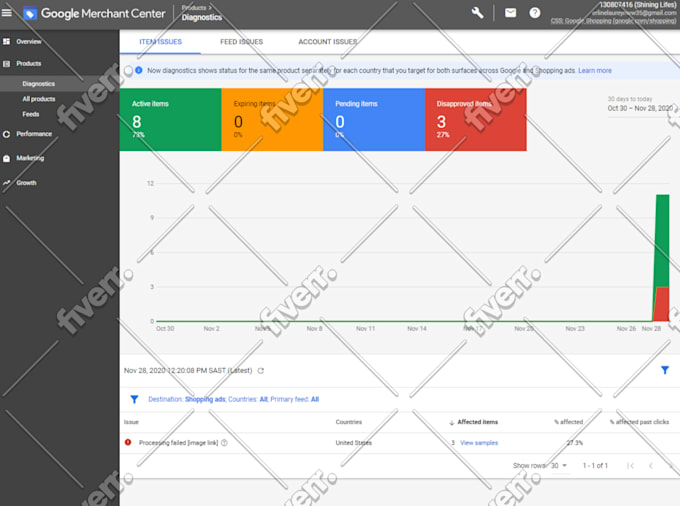
Task: Click the % affected column header
Action: click(569, 422)
